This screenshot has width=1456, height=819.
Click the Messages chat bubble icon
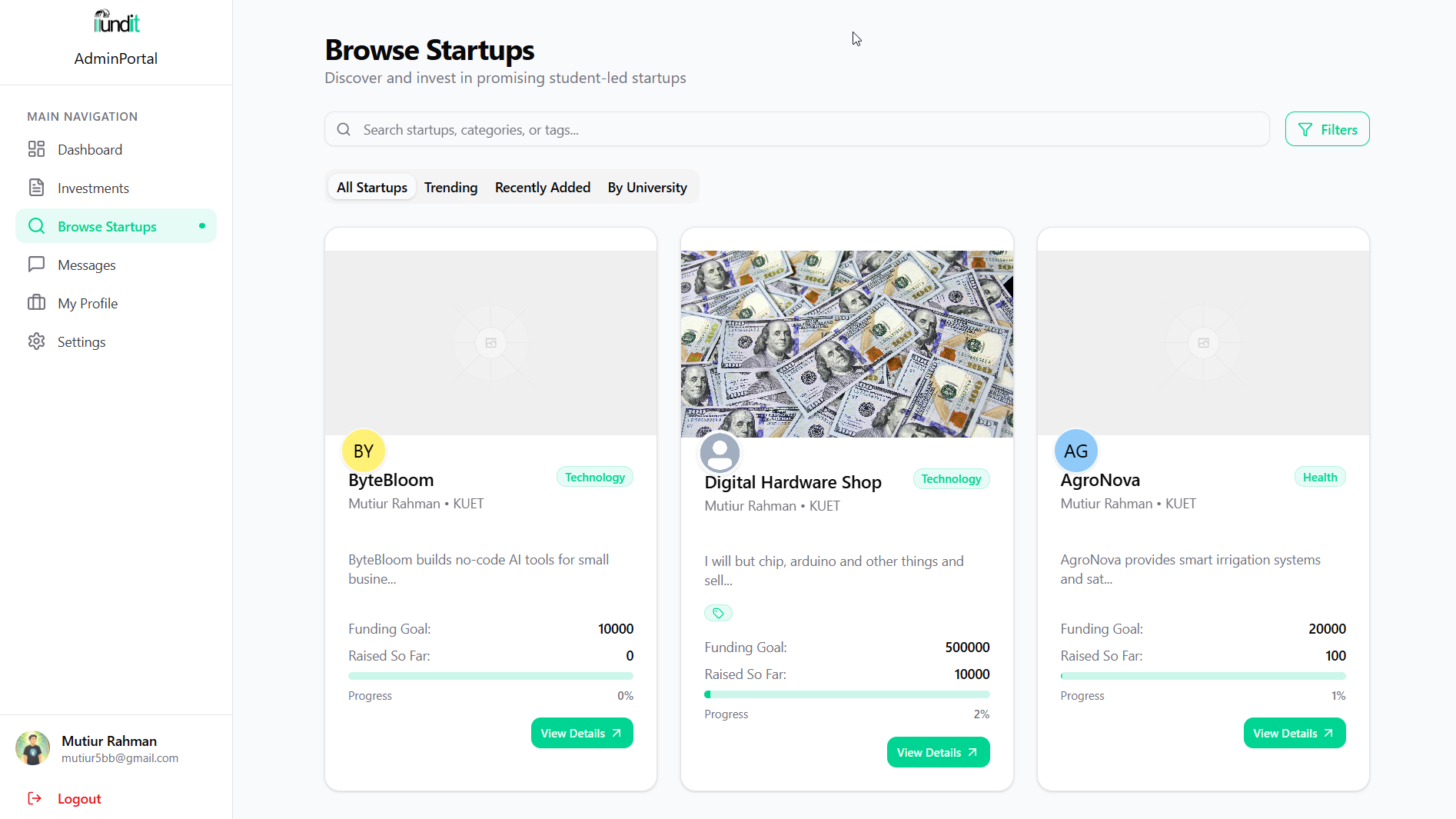pos(36,265)
